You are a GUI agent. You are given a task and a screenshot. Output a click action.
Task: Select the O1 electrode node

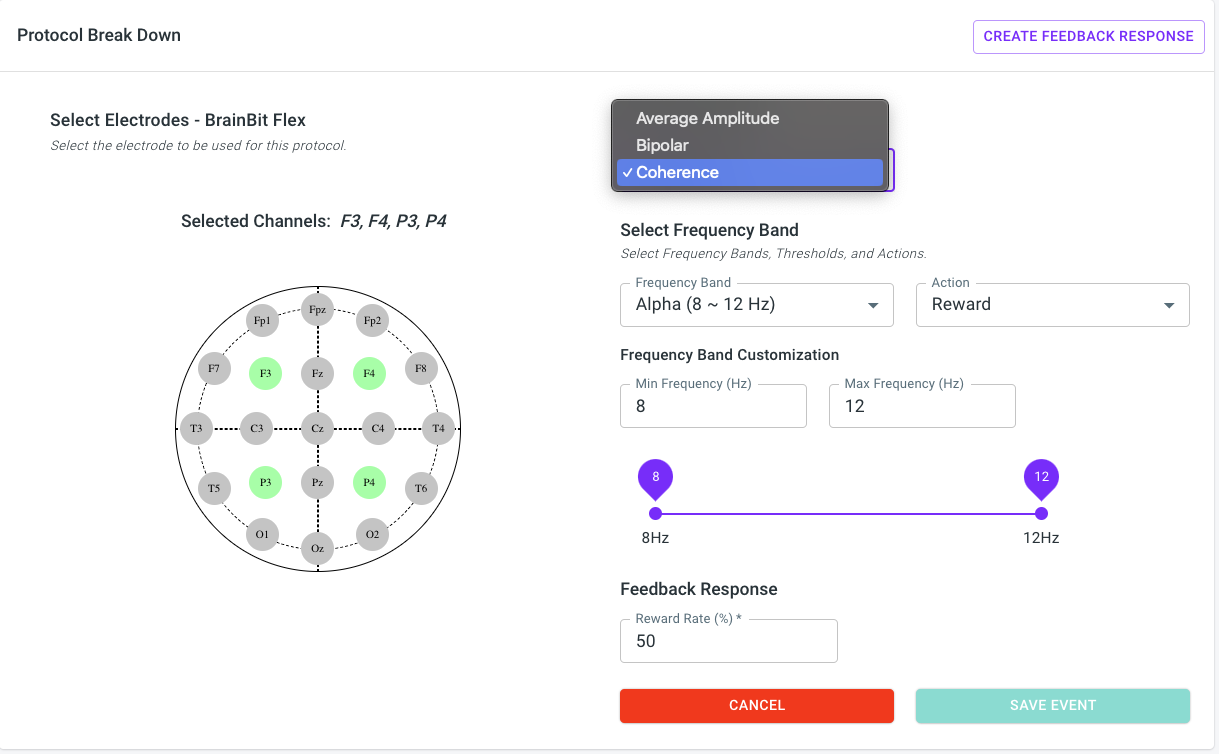point(262,535)
